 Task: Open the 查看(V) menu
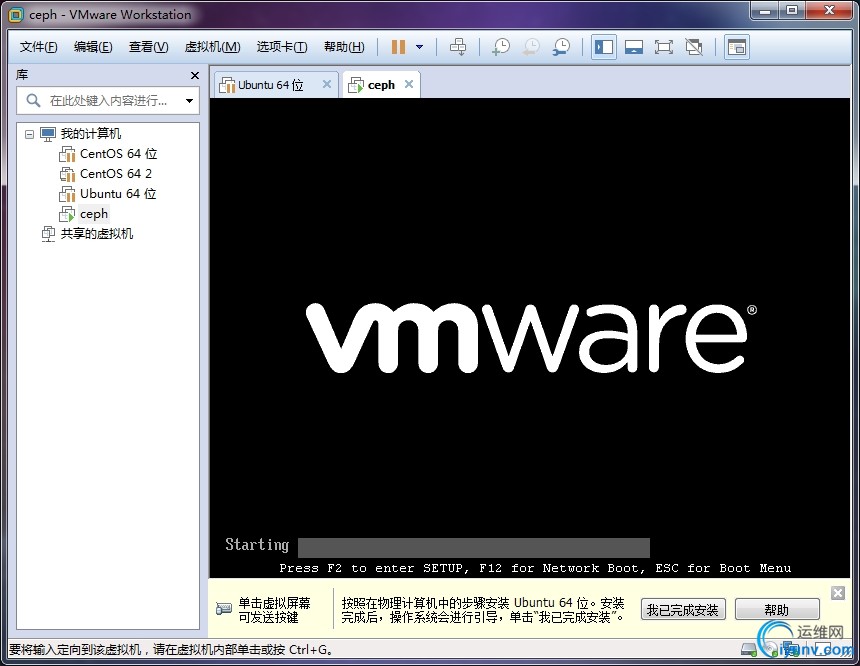tap(149, 47)
